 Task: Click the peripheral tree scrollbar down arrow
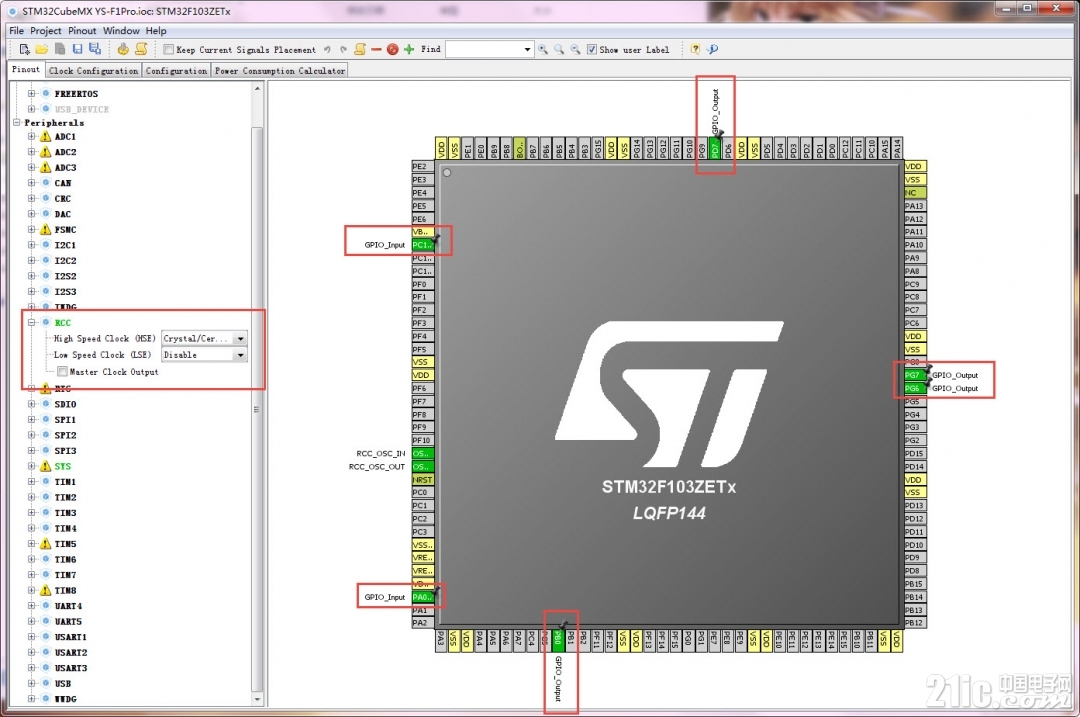coord(257,699)
